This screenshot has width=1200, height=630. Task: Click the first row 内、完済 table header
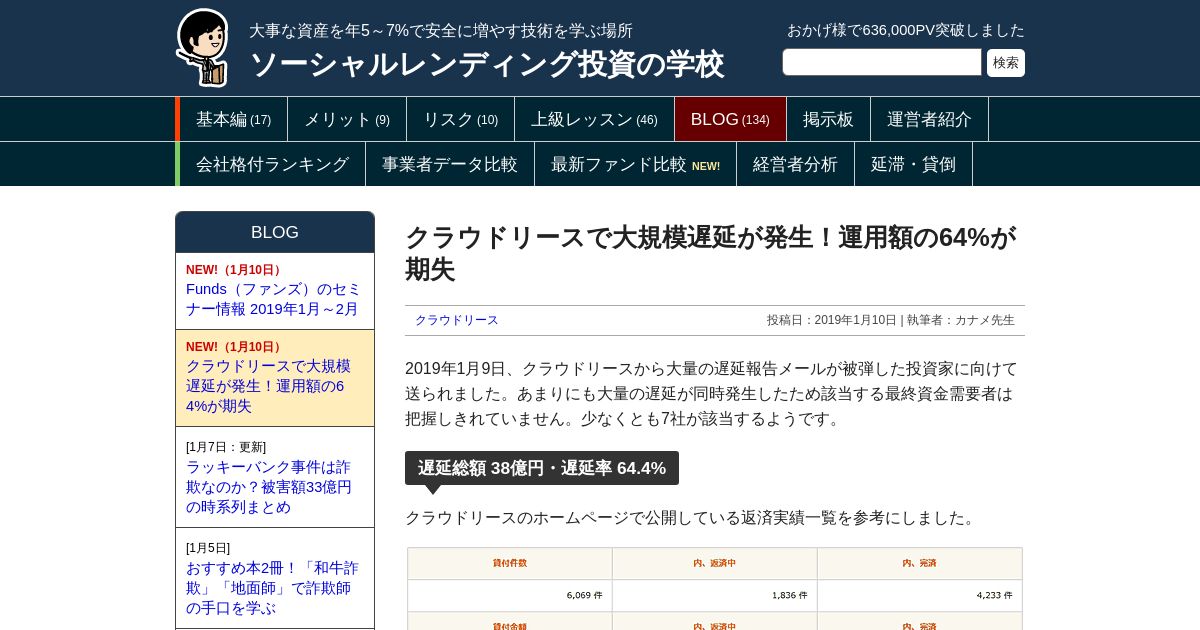tap(920, 563)
